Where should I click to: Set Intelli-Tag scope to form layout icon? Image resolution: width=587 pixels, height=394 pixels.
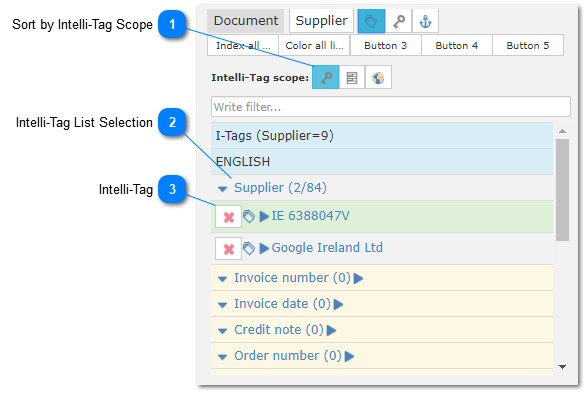pos(352,78)
